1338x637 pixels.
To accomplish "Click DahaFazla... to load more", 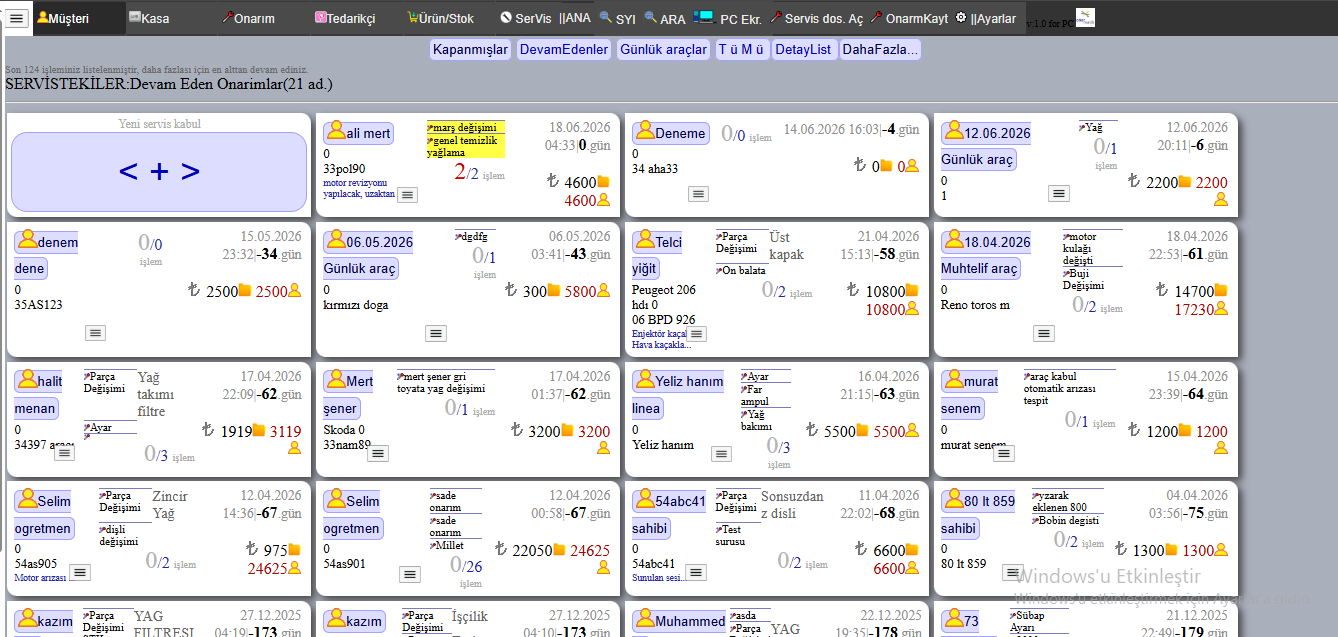I will click(880, 49).
